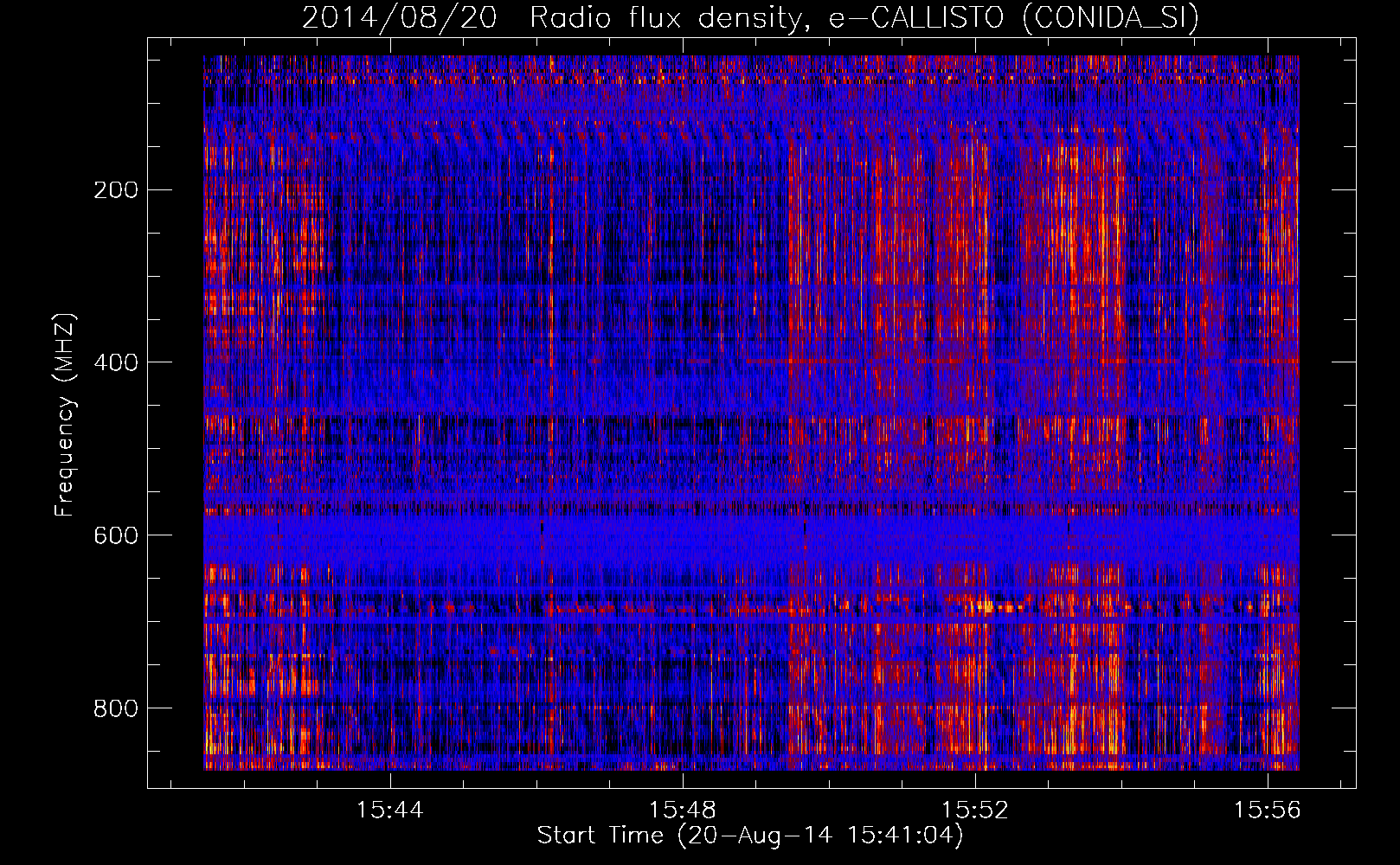
Task: Click the '15:48' time tick label
Action: pos(683,811)
